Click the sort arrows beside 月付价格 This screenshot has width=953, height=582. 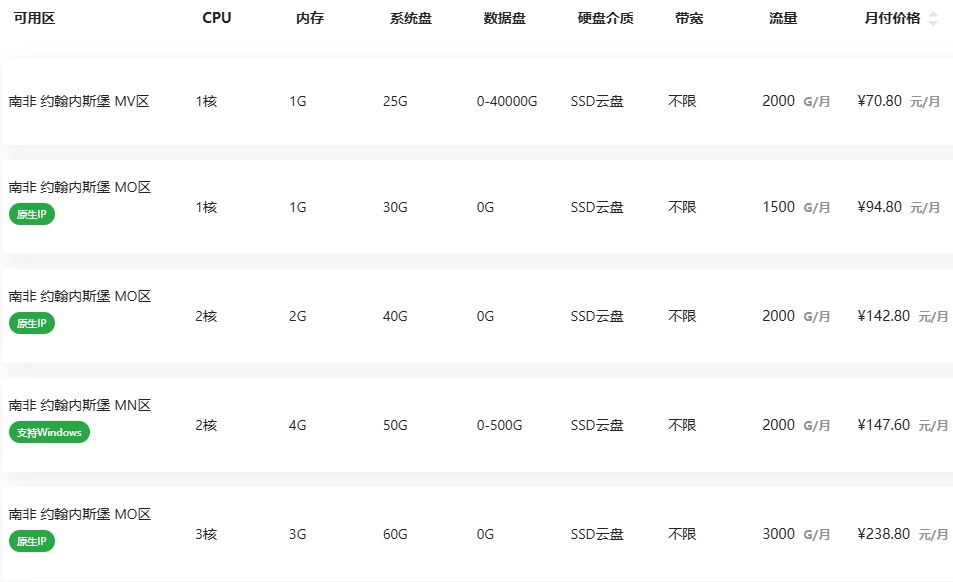(x=933, y=19)
